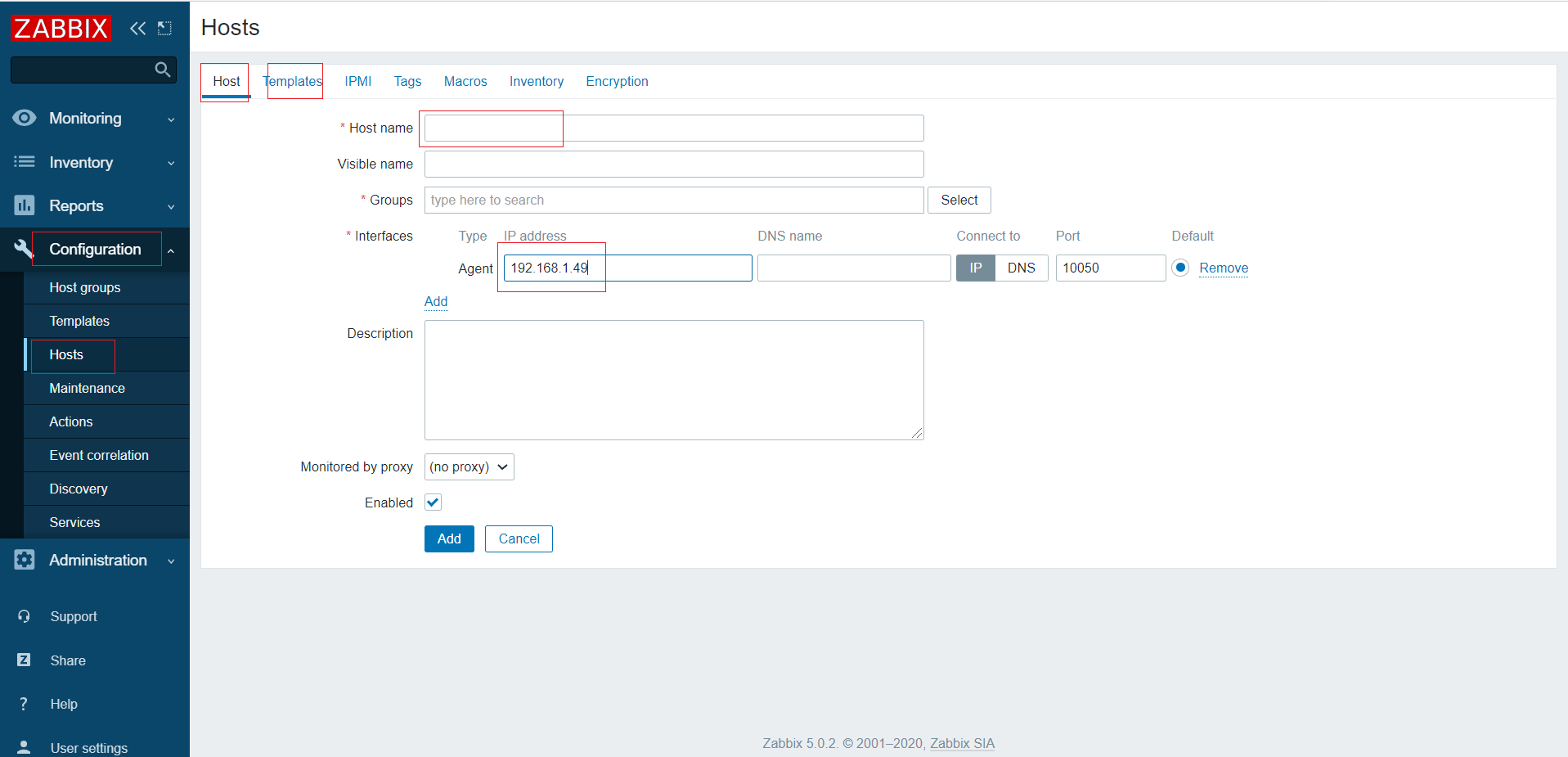Screen dimensions: 1568x757
Task: Click the Remove link for the Agent interface
Action: click(1224, 268)
